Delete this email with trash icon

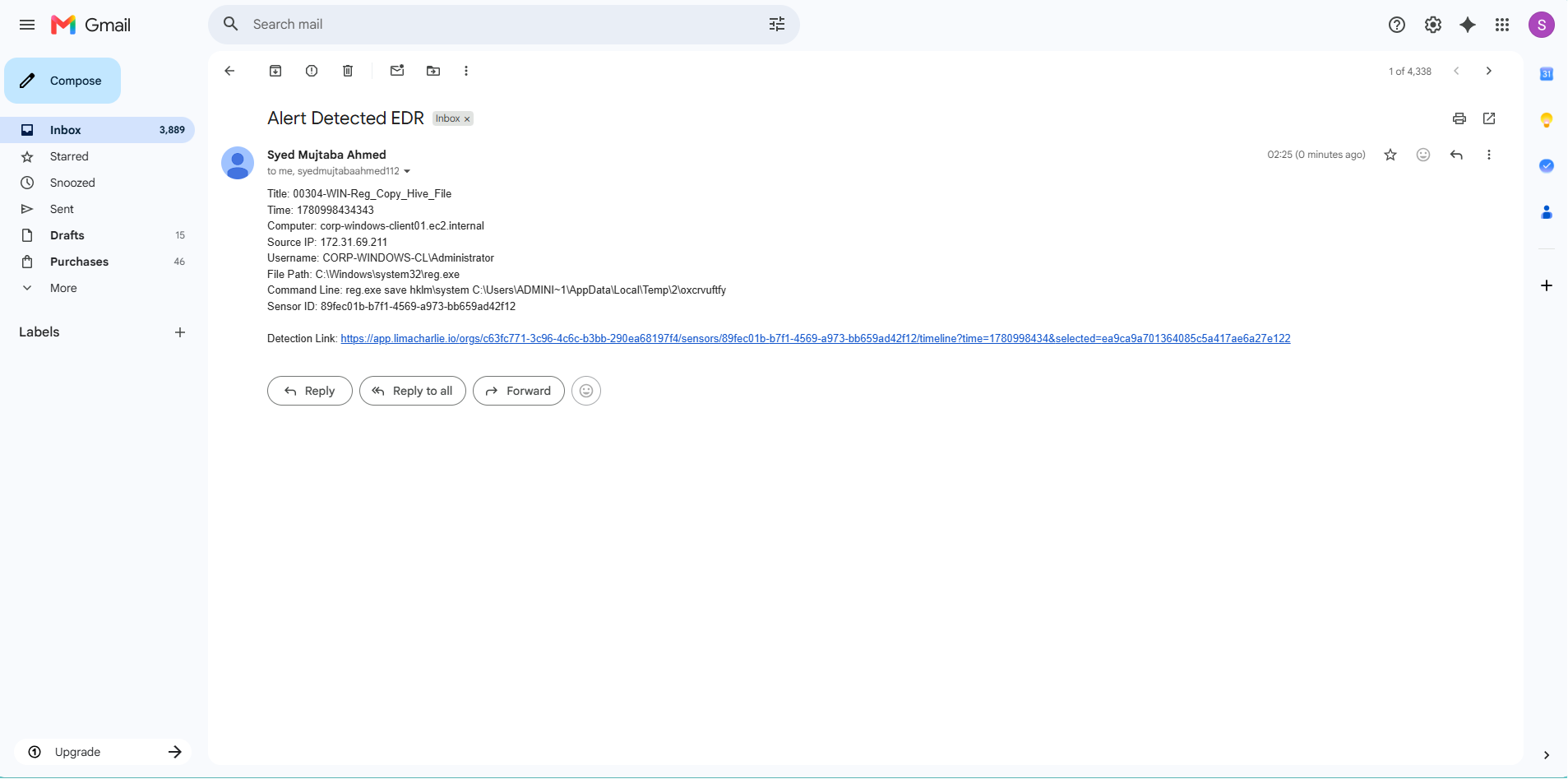(348, 71)
